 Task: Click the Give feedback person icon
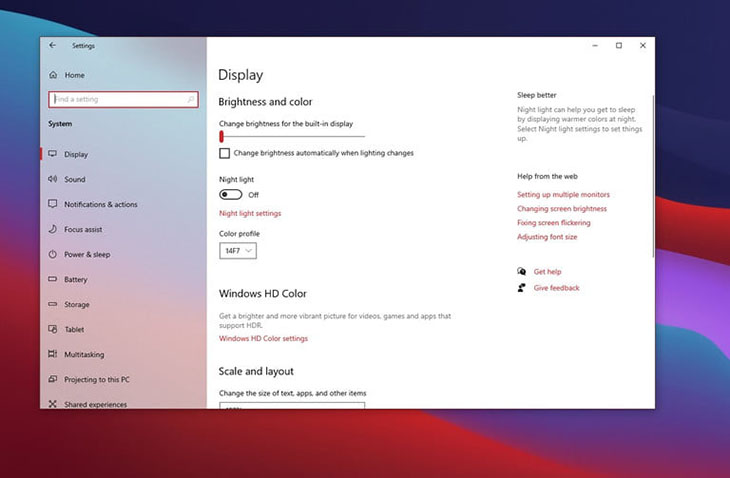pos(521,288)
